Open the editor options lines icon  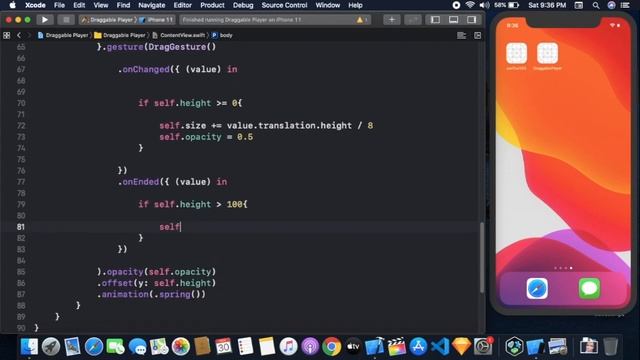coord(461,36)
